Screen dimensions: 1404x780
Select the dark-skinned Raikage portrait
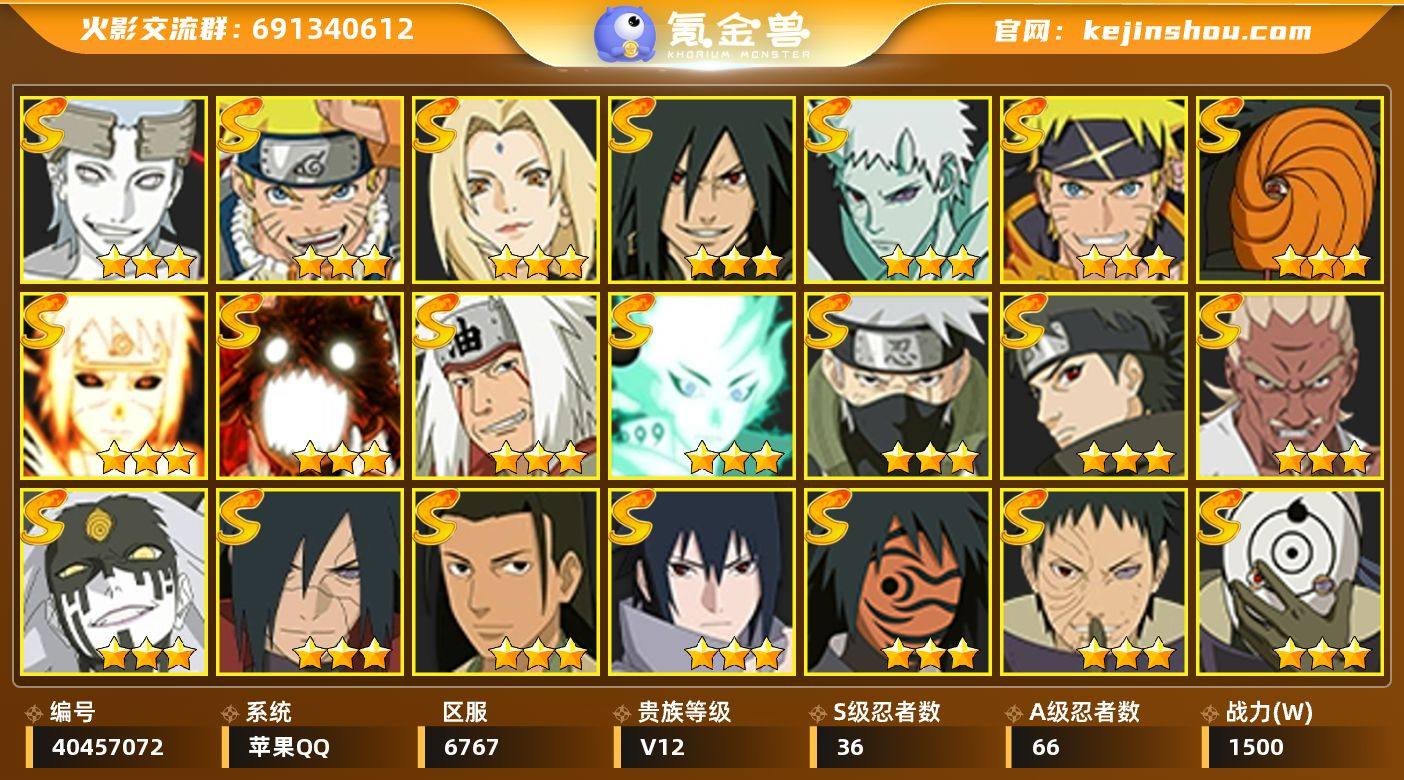[1290, 385]
